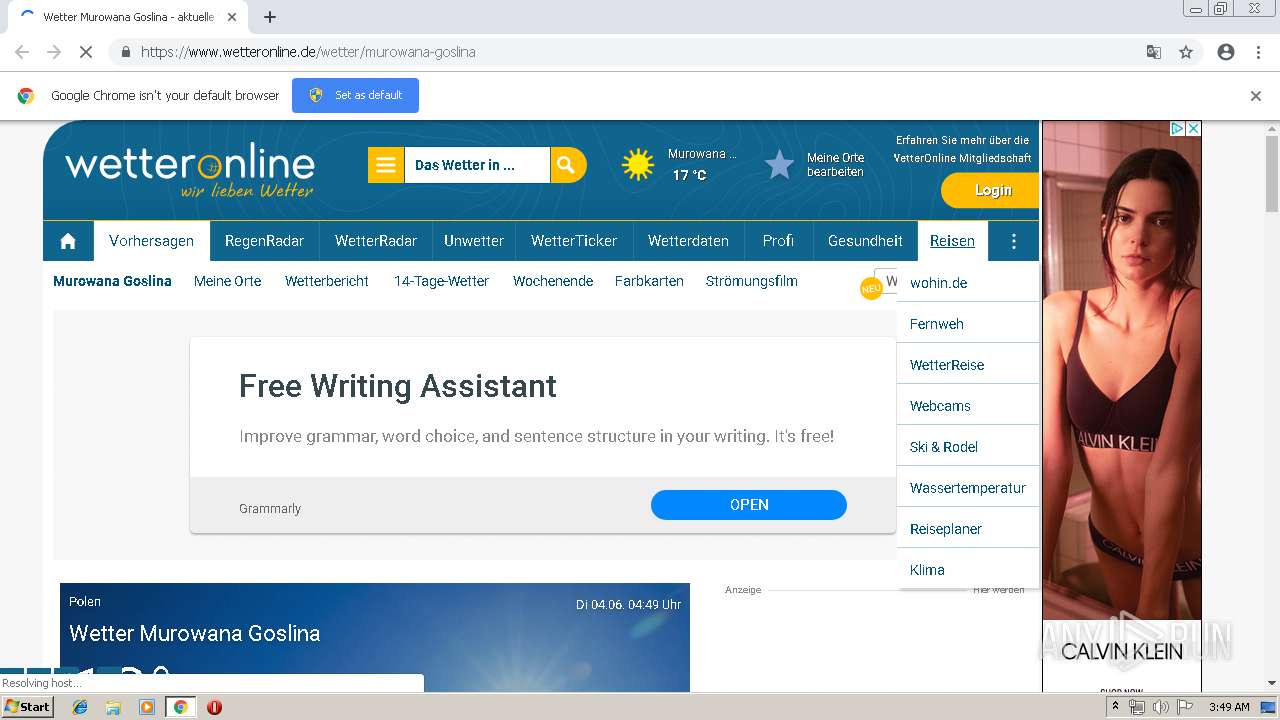The width and height of the screenshot is (1280, 720).
Task: Select Webcams menu entry
Action: pyautogui.click(x=968, y=406)
